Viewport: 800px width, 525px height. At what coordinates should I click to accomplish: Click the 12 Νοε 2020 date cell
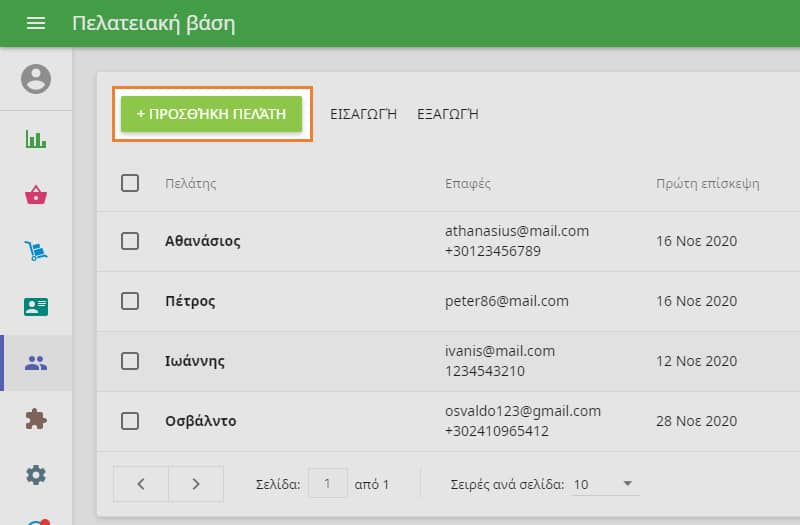[696, 361]
